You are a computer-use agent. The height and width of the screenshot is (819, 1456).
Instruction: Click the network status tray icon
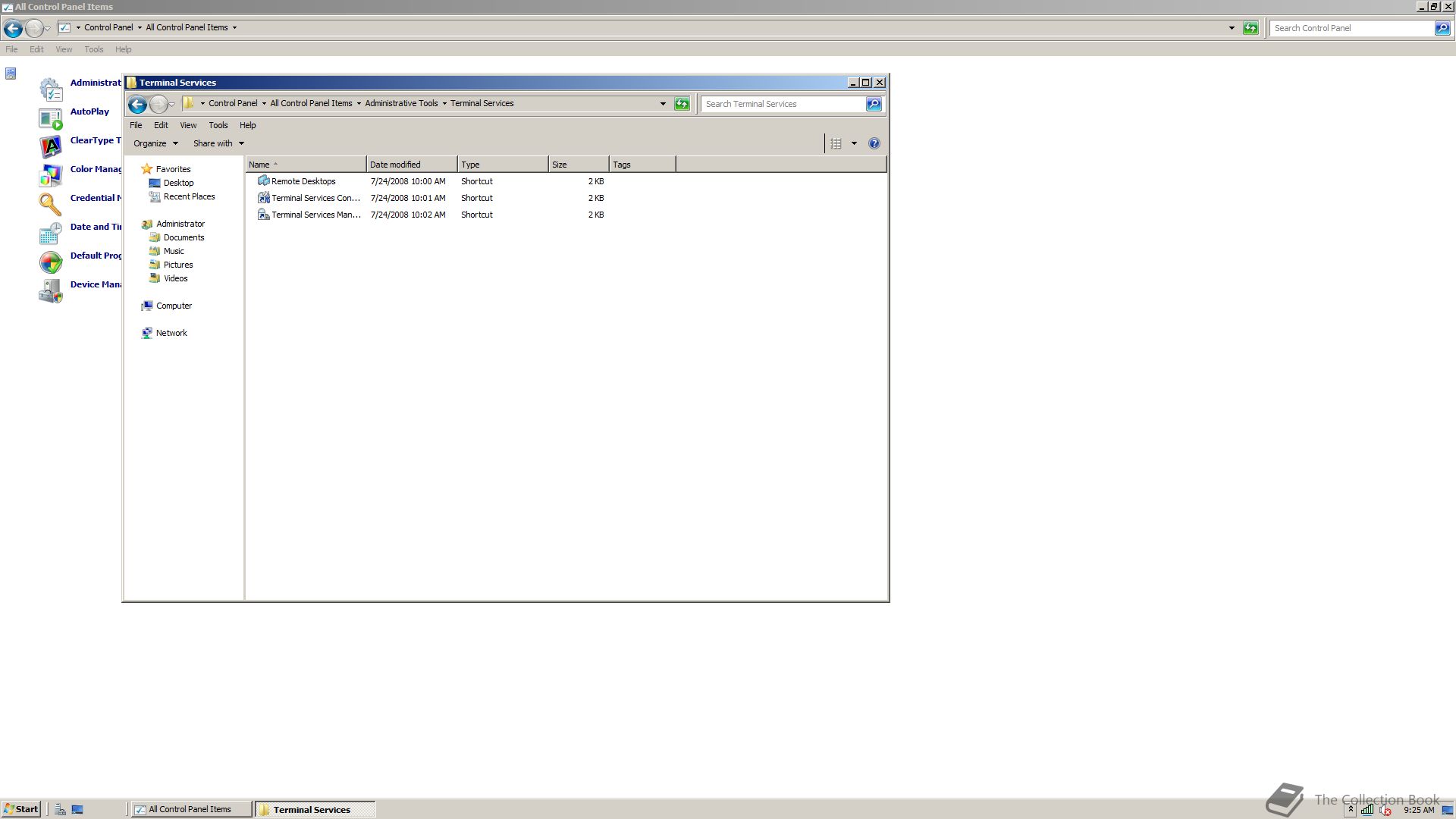tap(1367, 809)
